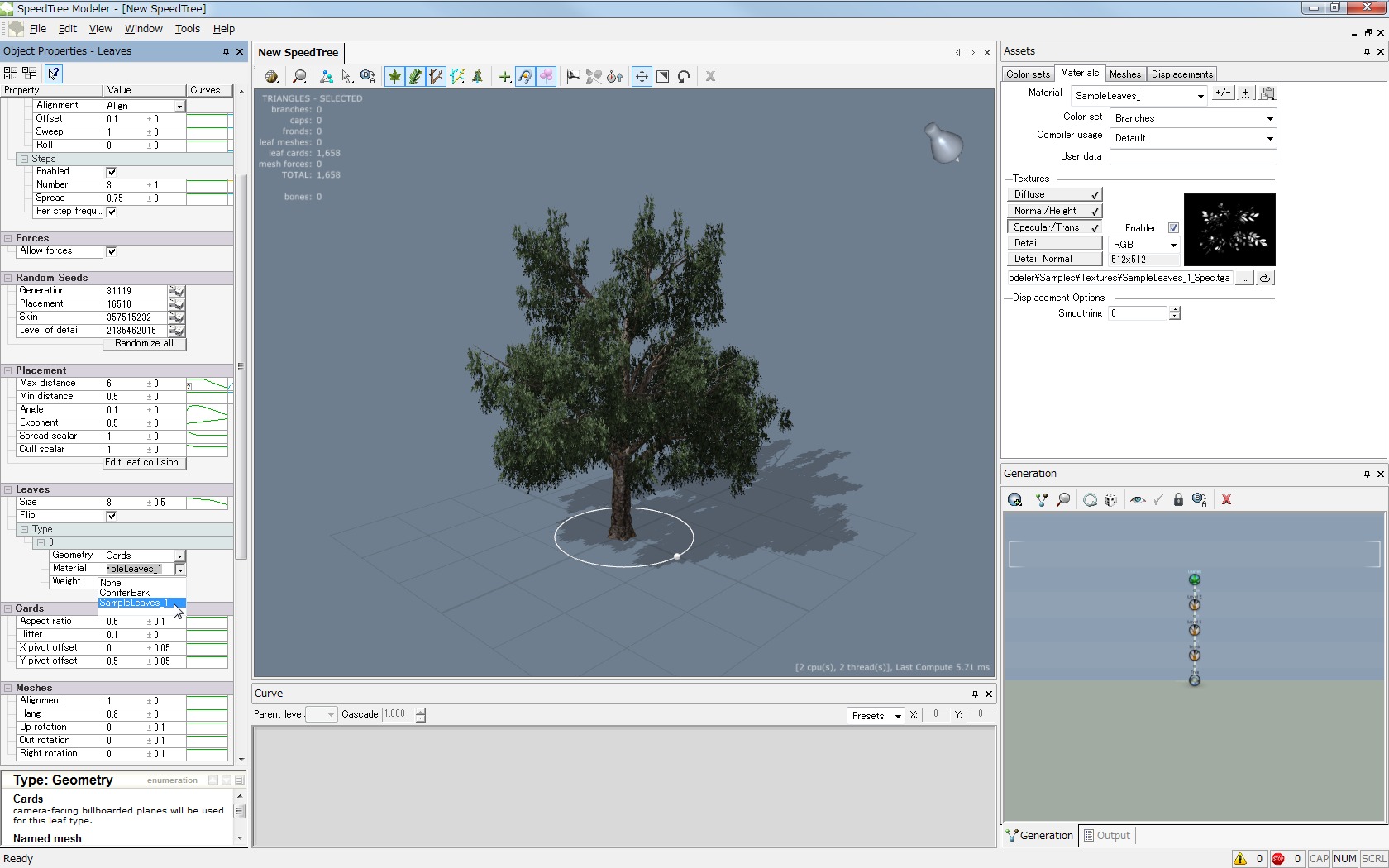The height and width of the screenshot is (868, 1389).
Task: Toggle the maple leaf visibility icon
Action: 395,77
